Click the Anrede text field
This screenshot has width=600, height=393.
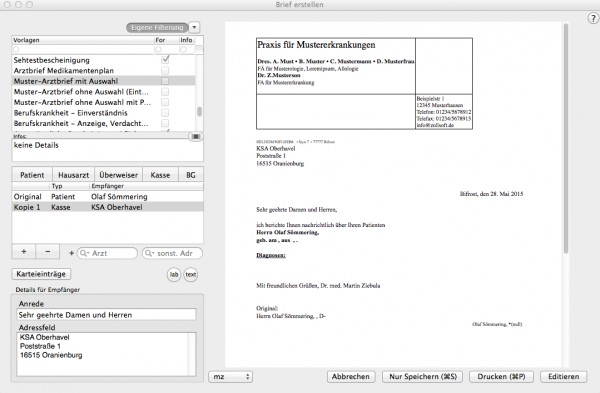[x=106, y=315]
